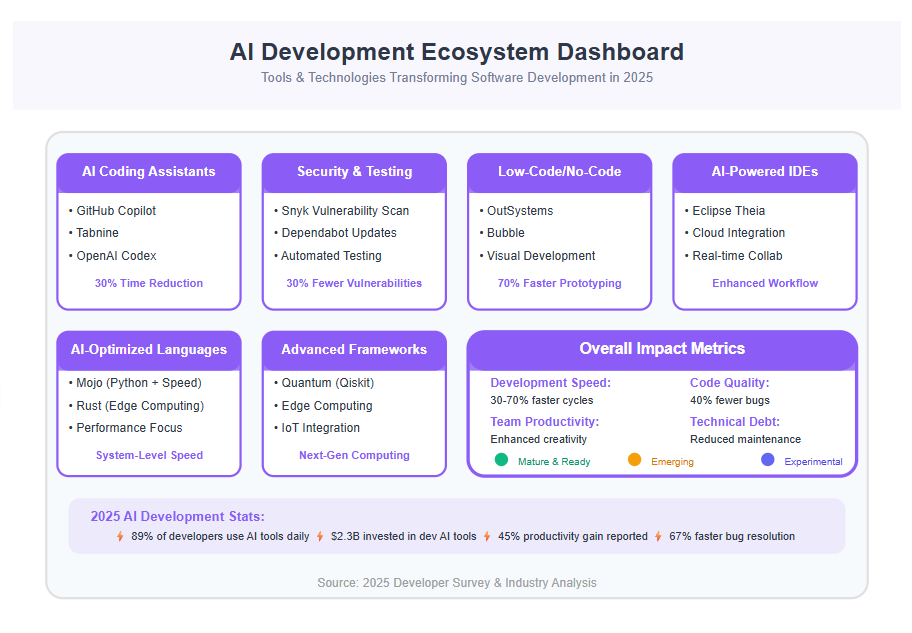Click the System-Level Speed link
Screen dimensions: 912x633
(x=149, y=456)
